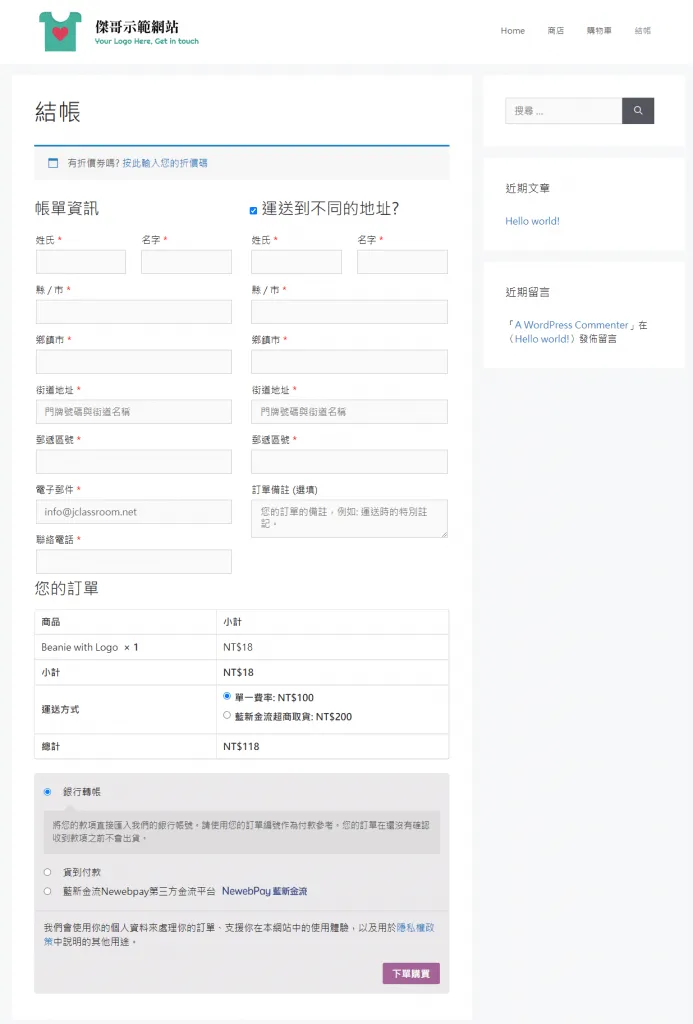Open the Home menu item
The image size is (693, 1024).
(x=513, y=31)
